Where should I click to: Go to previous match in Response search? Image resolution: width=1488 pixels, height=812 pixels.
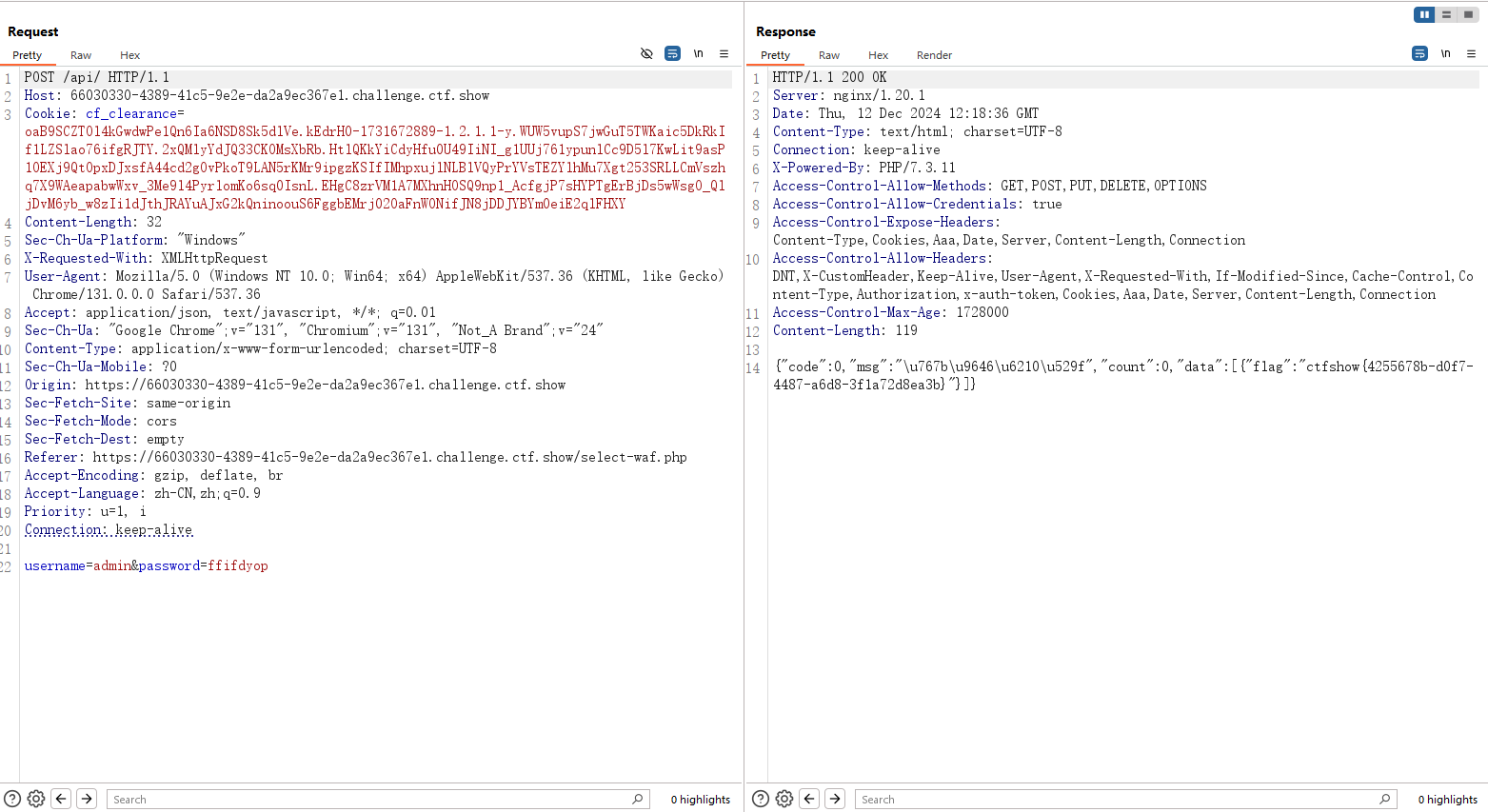pos(809,799)
